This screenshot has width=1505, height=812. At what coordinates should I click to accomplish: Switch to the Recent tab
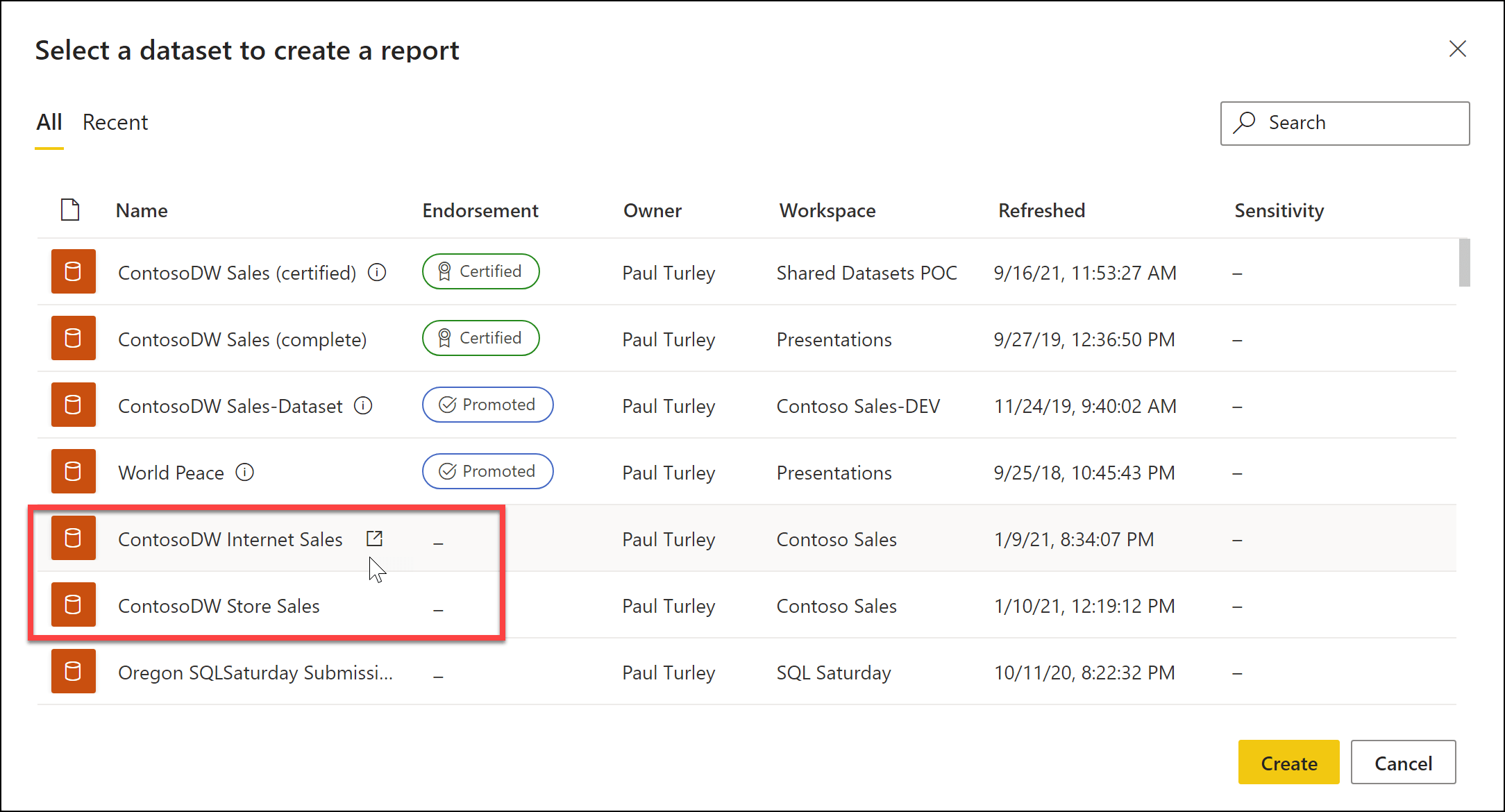click(115, 123)
